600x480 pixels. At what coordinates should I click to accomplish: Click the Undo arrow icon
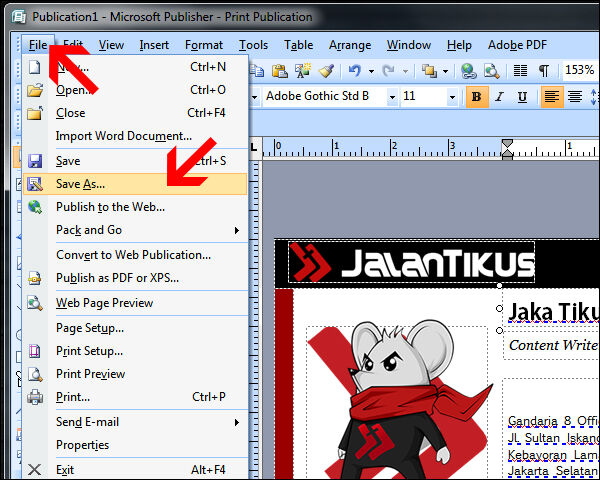(355, 71)
